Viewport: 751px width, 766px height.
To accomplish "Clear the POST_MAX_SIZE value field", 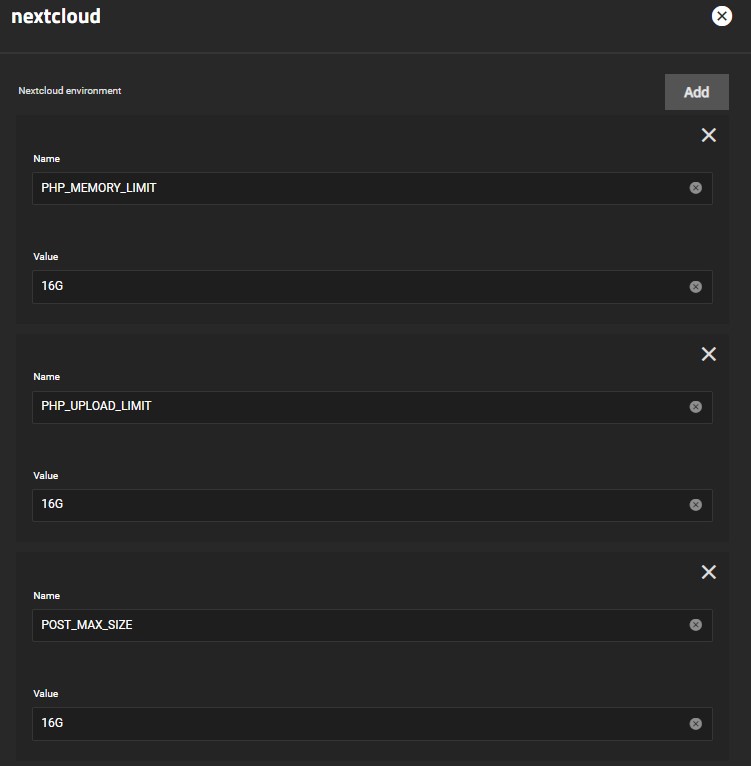I will 695,724.
